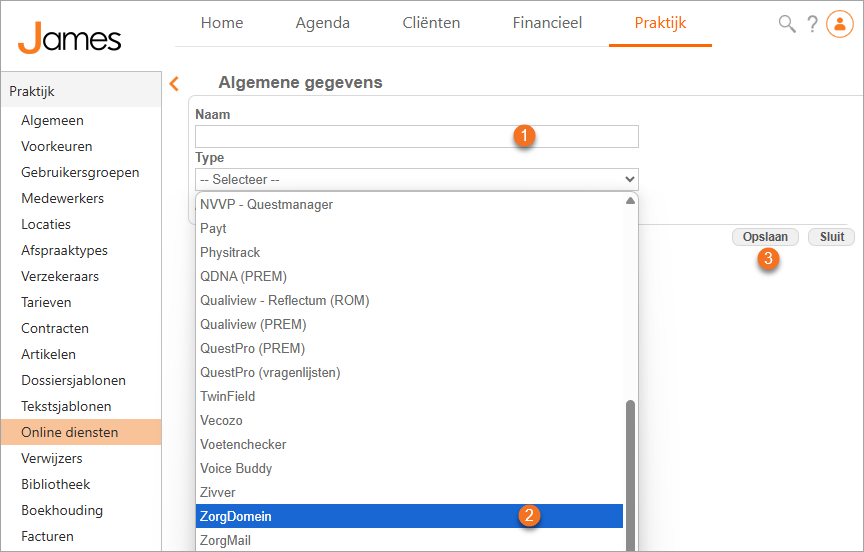The height and width of the screenshot is (552, 864).
Task: Open the Type dropdown selector
Action: coord(416,179)
